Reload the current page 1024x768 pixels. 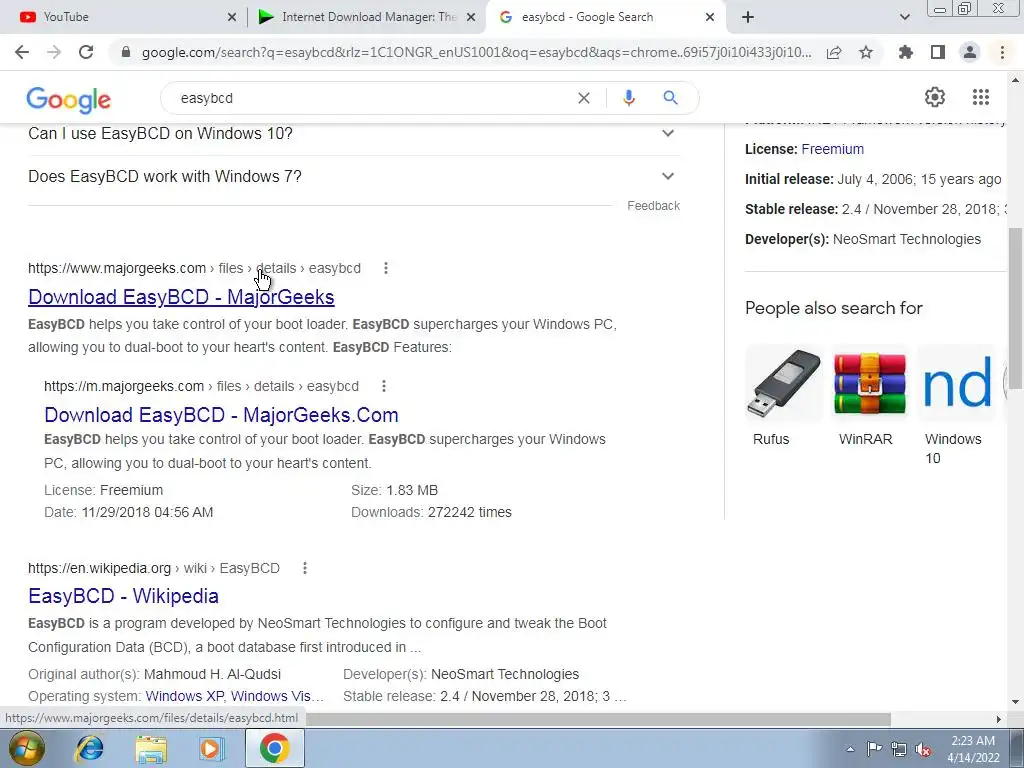click(x=86, y=52)
